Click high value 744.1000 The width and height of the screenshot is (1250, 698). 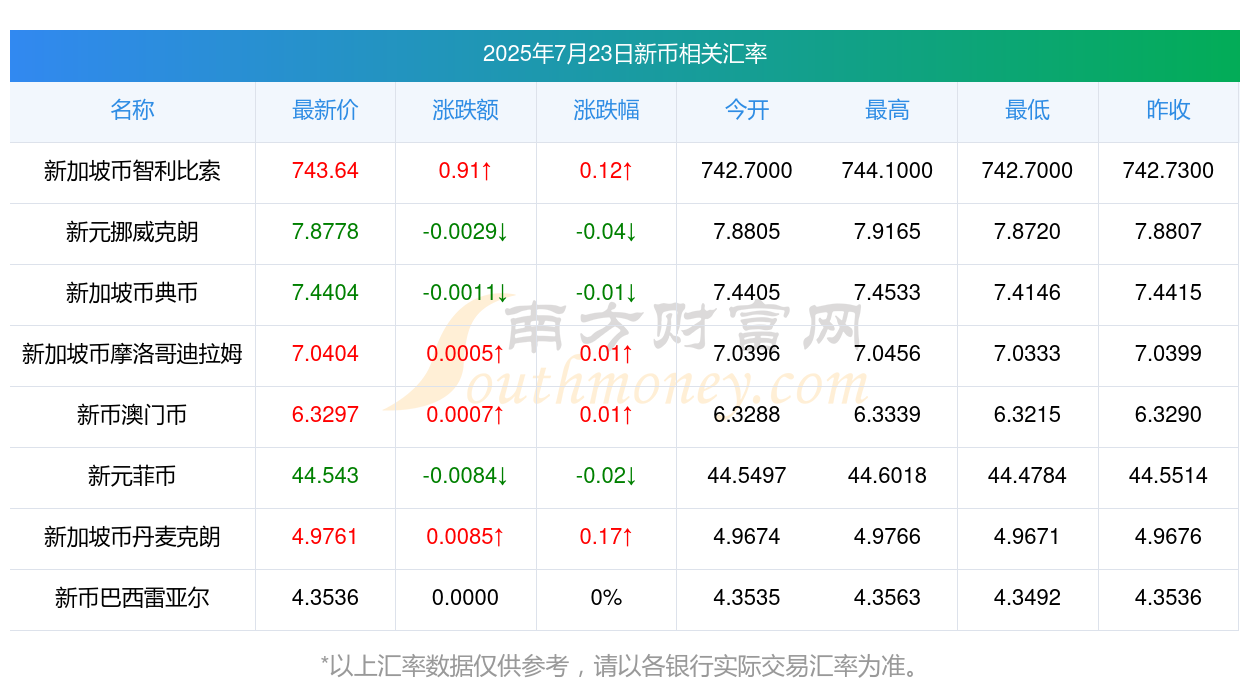[x=887, y=171]
